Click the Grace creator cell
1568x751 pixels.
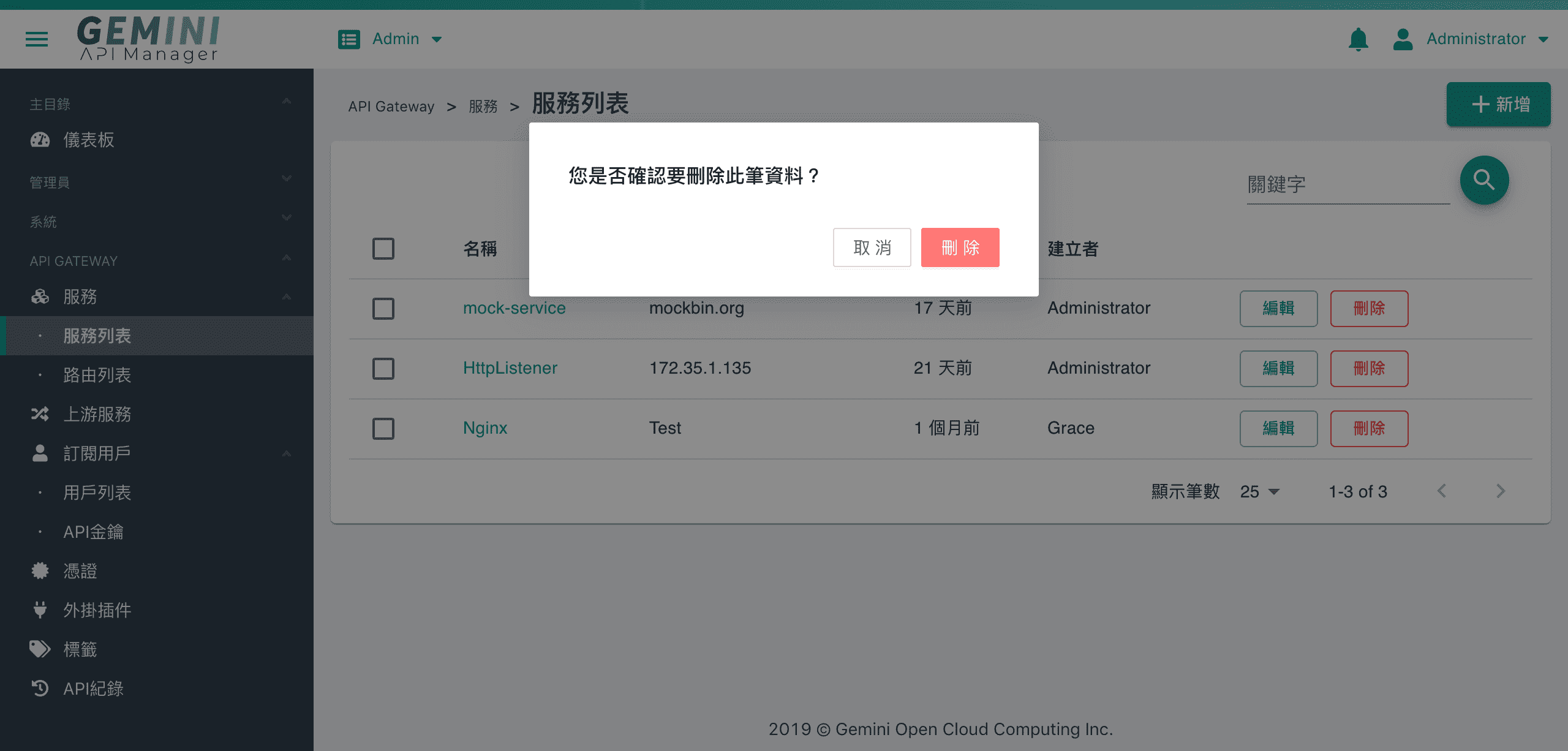[x=1071, y=428]
